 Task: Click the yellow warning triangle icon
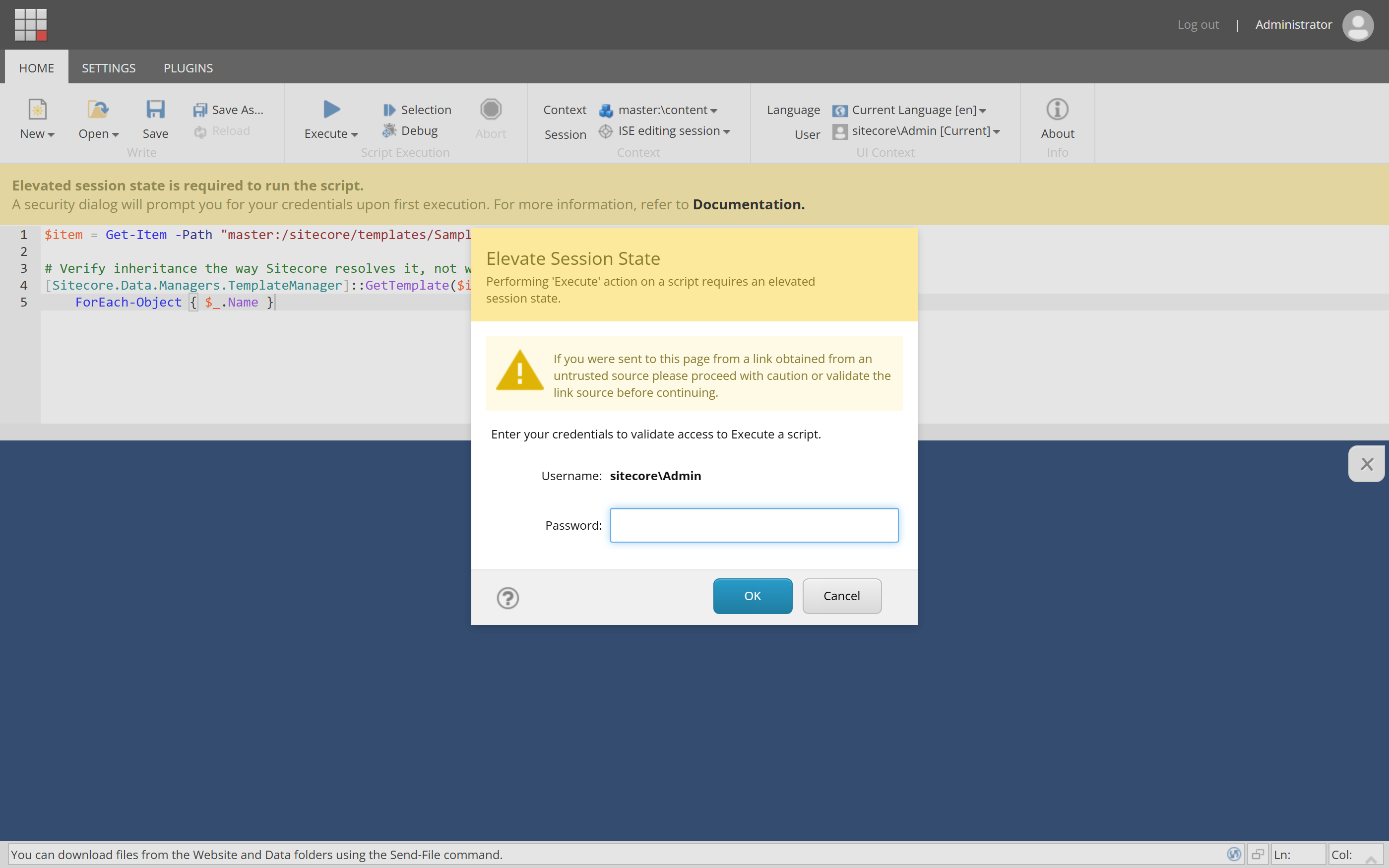point(519,371)
